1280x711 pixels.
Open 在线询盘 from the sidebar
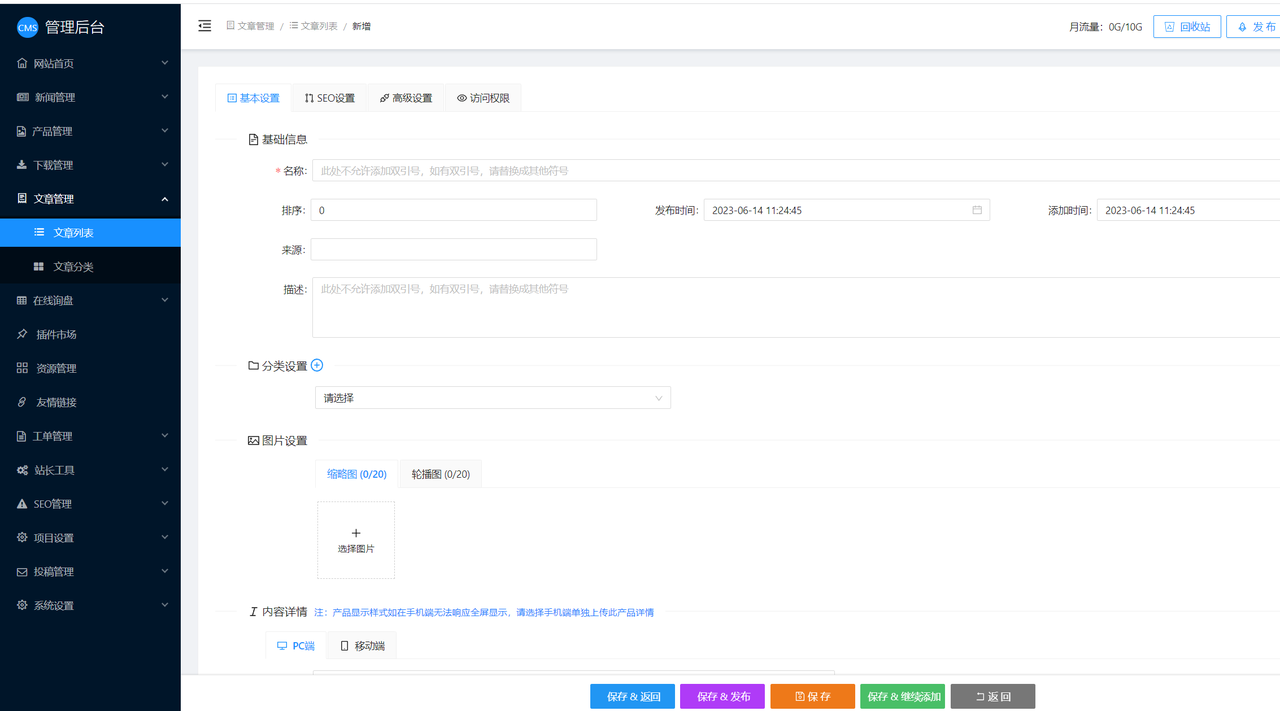pos(62,300)
